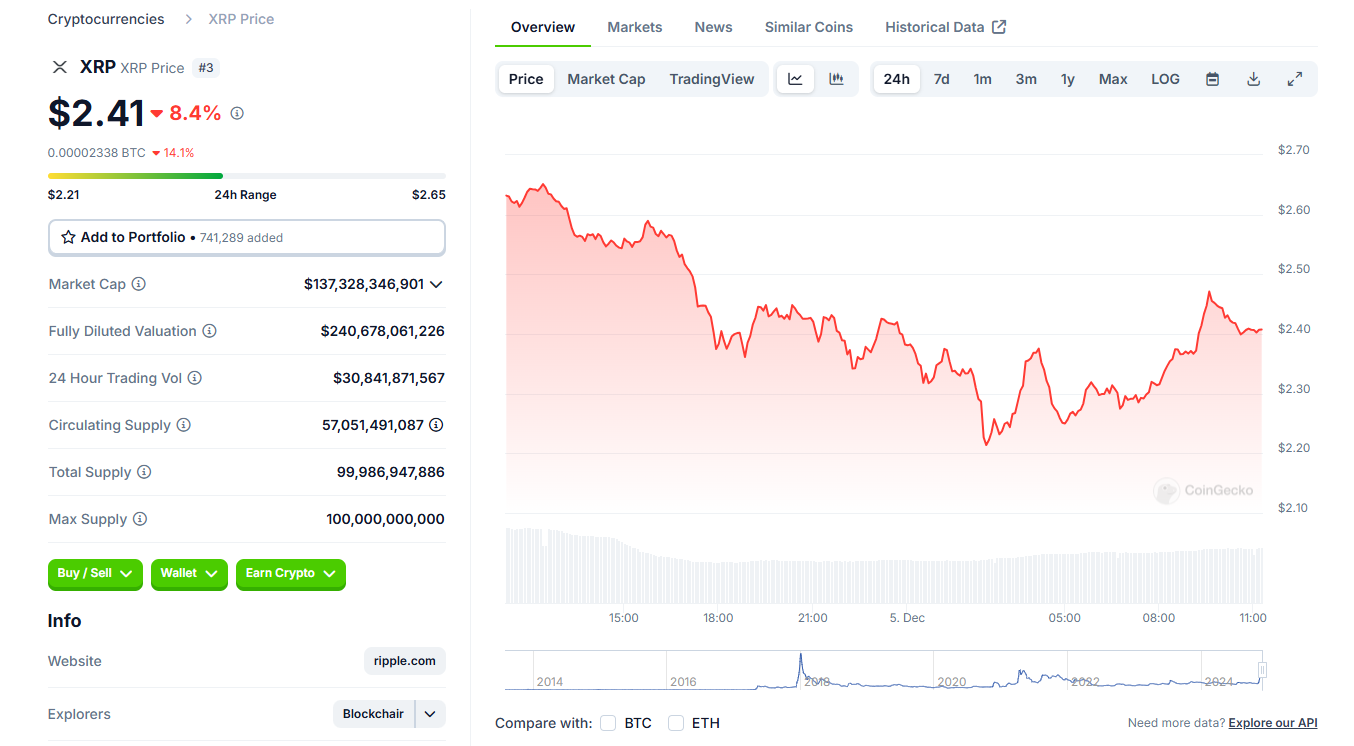
Task: Select the 1y time range
Action: [1068, 79]
